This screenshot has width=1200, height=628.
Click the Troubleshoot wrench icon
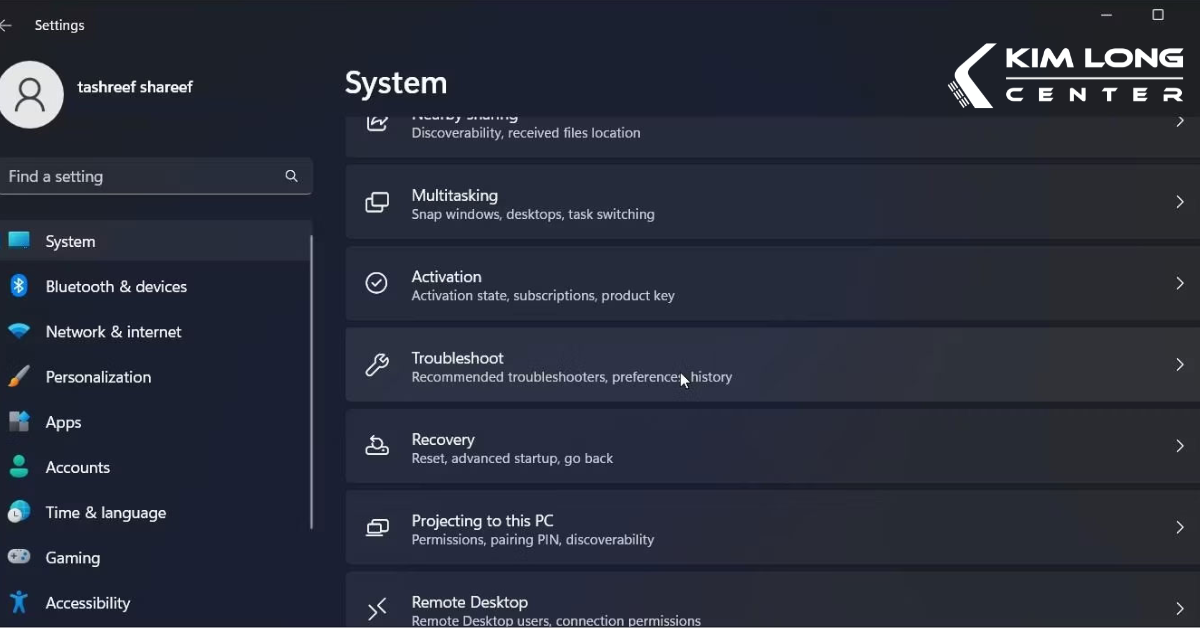(x=377, y=364)
